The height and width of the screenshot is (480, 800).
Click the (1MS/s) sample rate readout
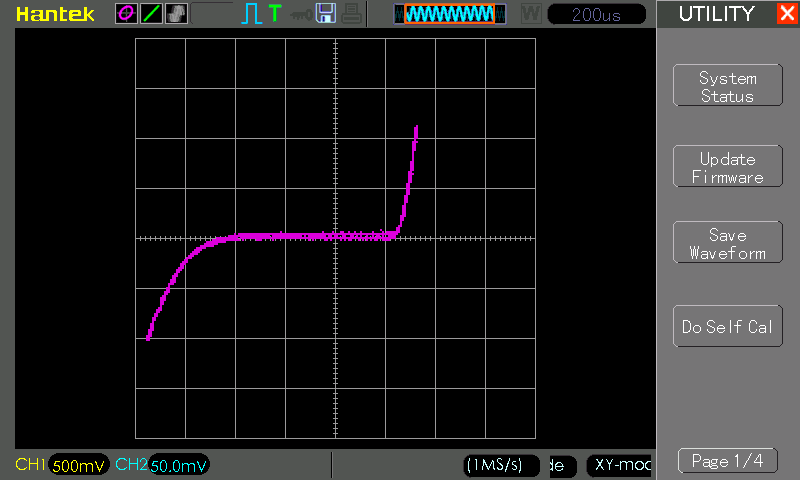pos(501,465)
